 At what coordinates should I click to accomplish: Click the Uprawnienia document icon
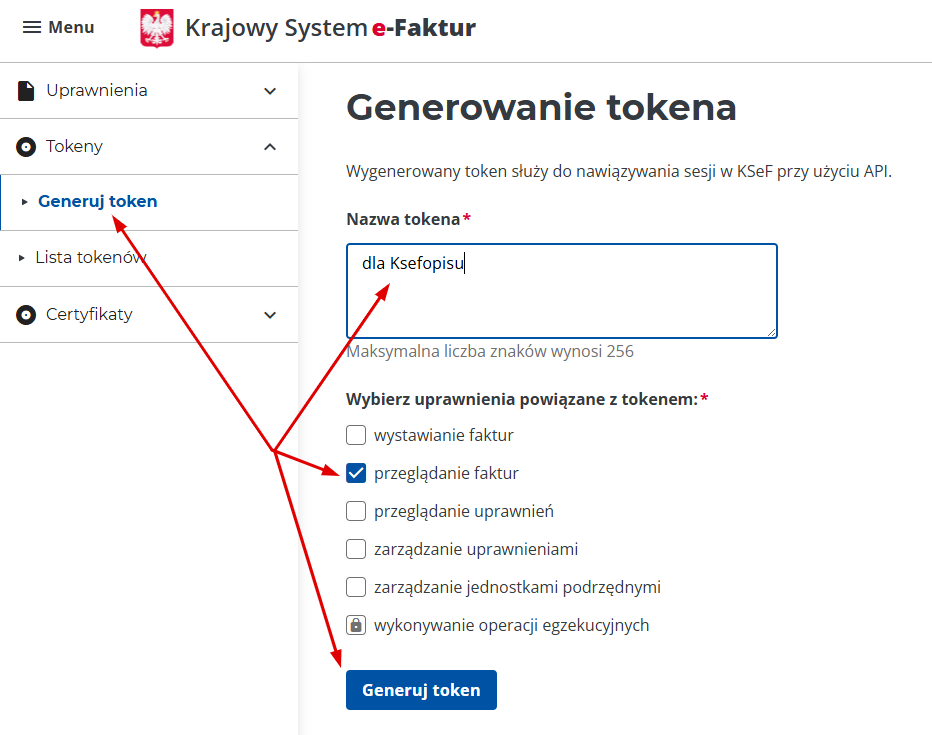(x=26, y=91)
